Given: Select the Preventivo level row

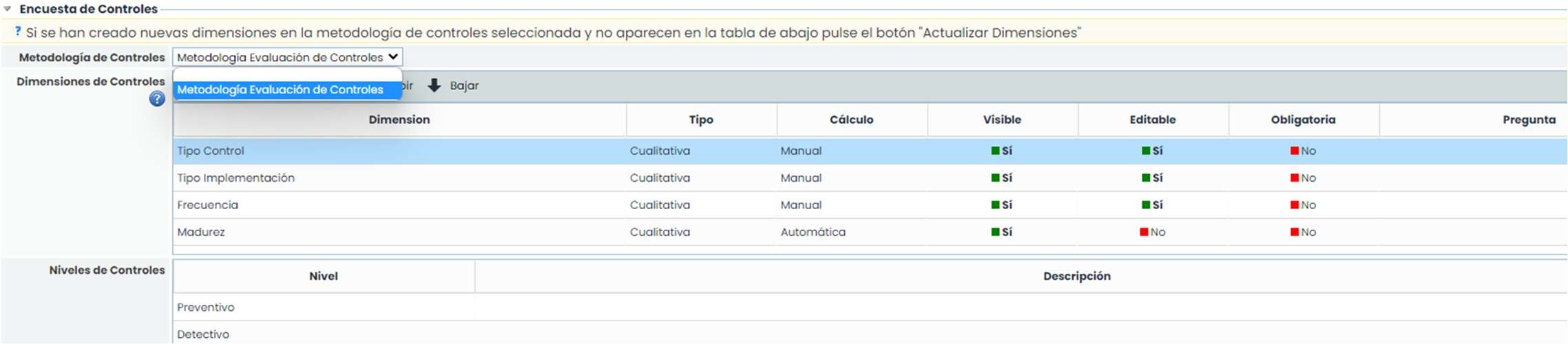Looking at the screenshot, I should point(206,308).
